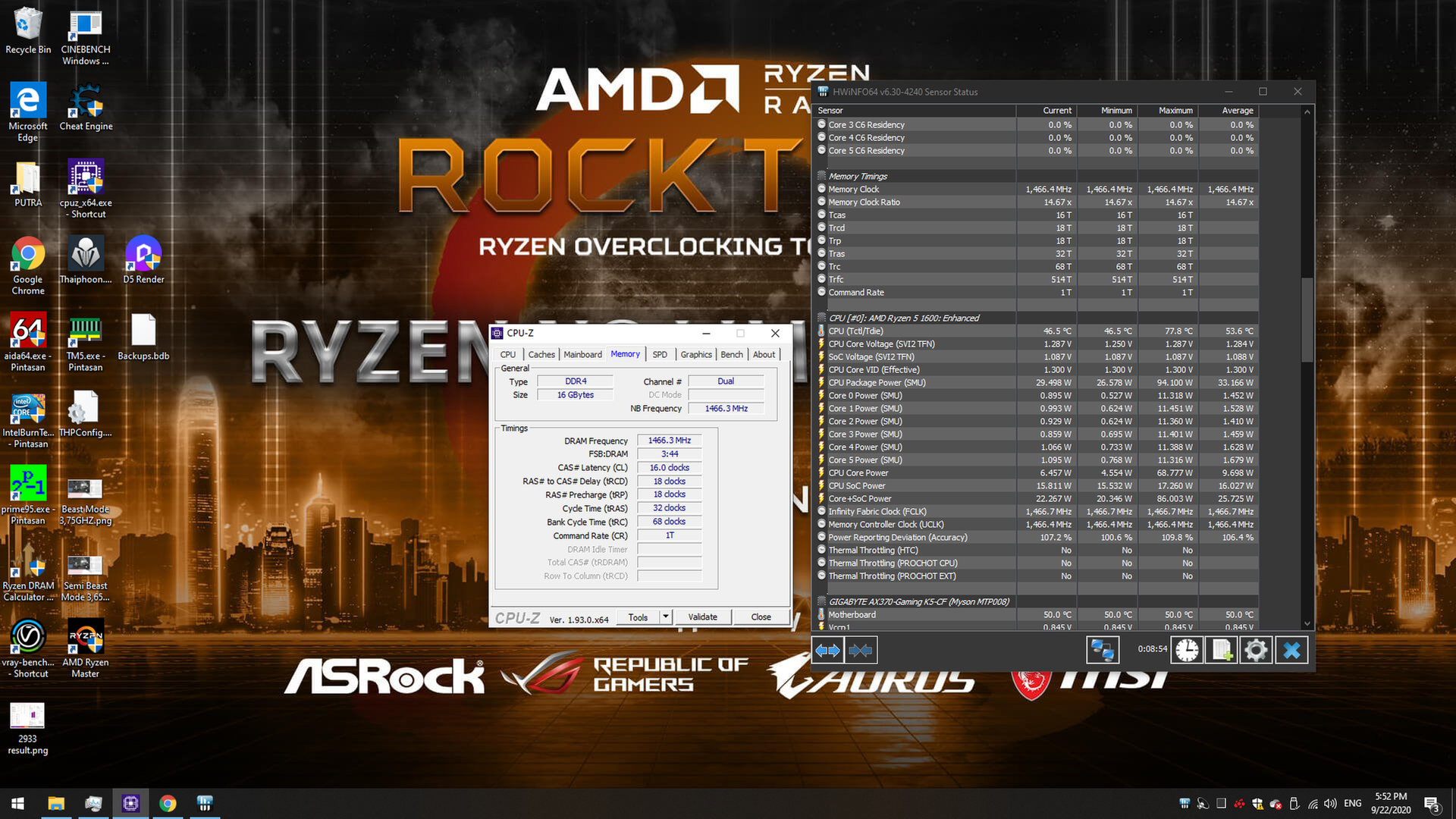Open Chrome from the taskbar
This screenshot has width=1456, height=819.
pyautogui.click(x=168, y=803)
